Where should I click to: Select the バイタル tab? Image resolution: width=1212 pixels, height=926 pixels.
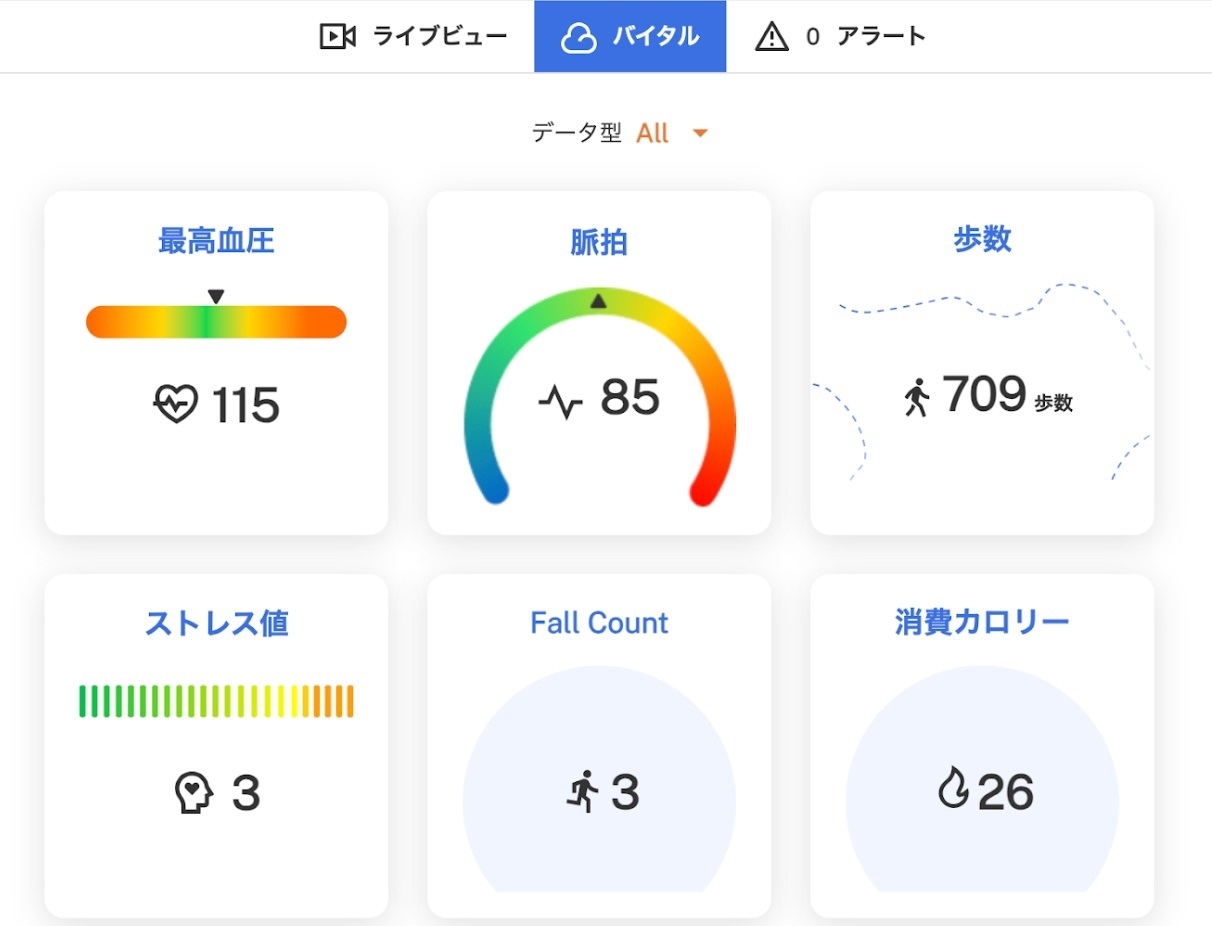[x=631, y=36]
